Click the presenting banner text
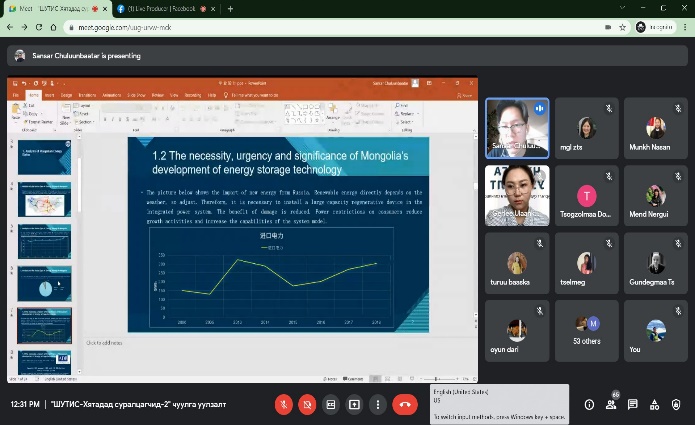Screen dimensions: 695x425 click(86, 56)
